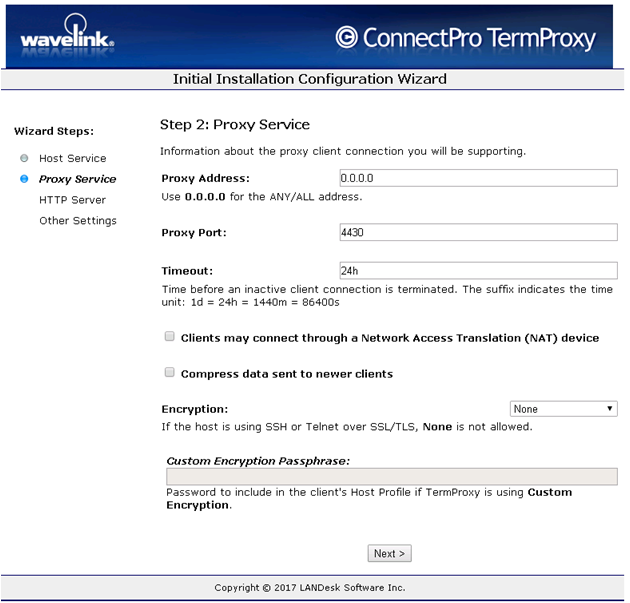630x603 pixels.
Task: Click the Step 2: Proxy Service heading
Action: click(235, 125)
